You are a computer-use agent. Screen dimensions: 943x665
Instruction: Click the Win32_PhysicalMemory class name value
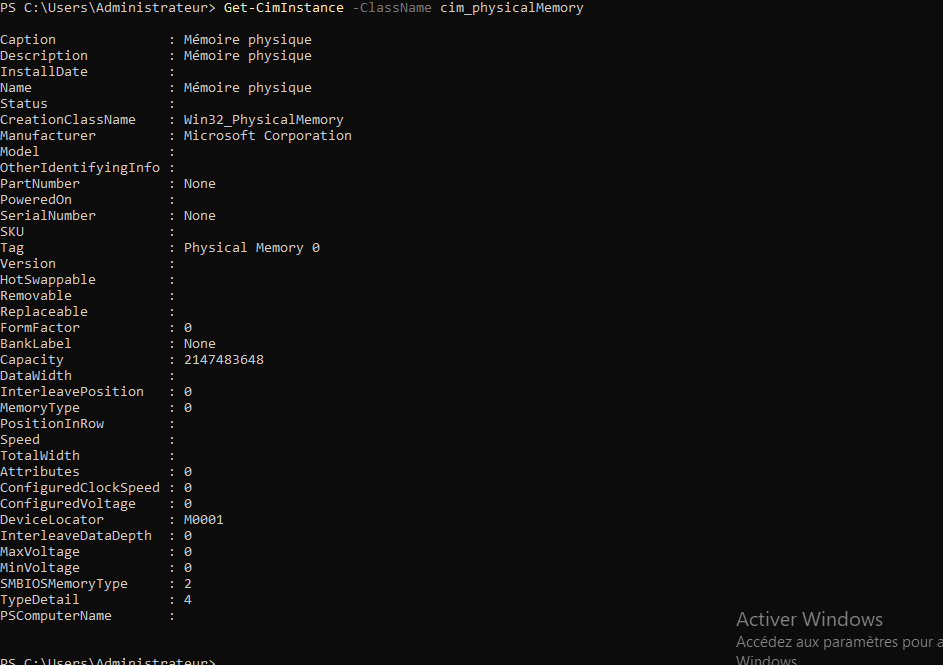click(x=264, y=120)
